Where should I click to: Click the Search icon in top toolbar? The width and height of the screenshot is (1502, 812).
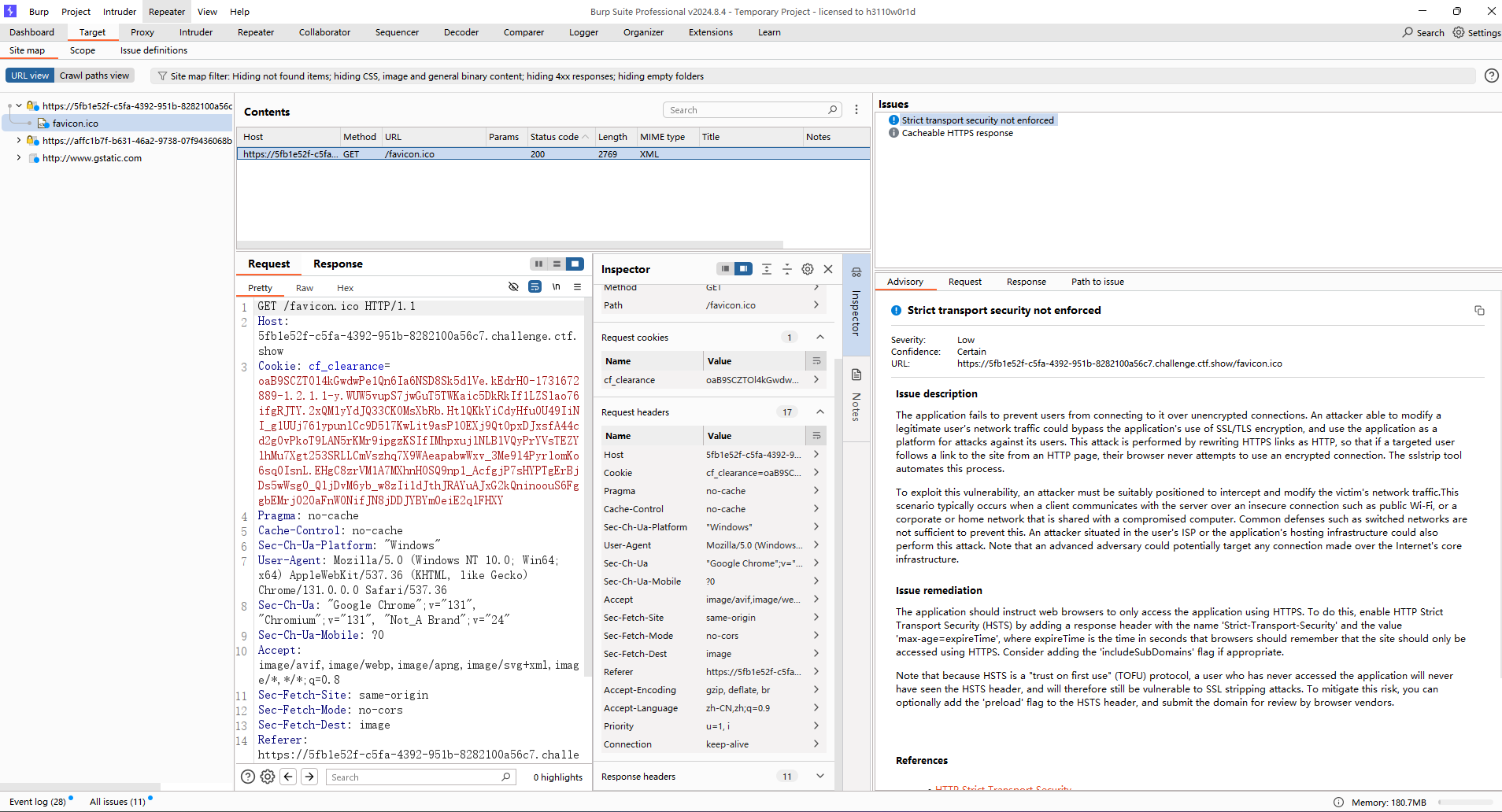click(x=1423, y=32)
